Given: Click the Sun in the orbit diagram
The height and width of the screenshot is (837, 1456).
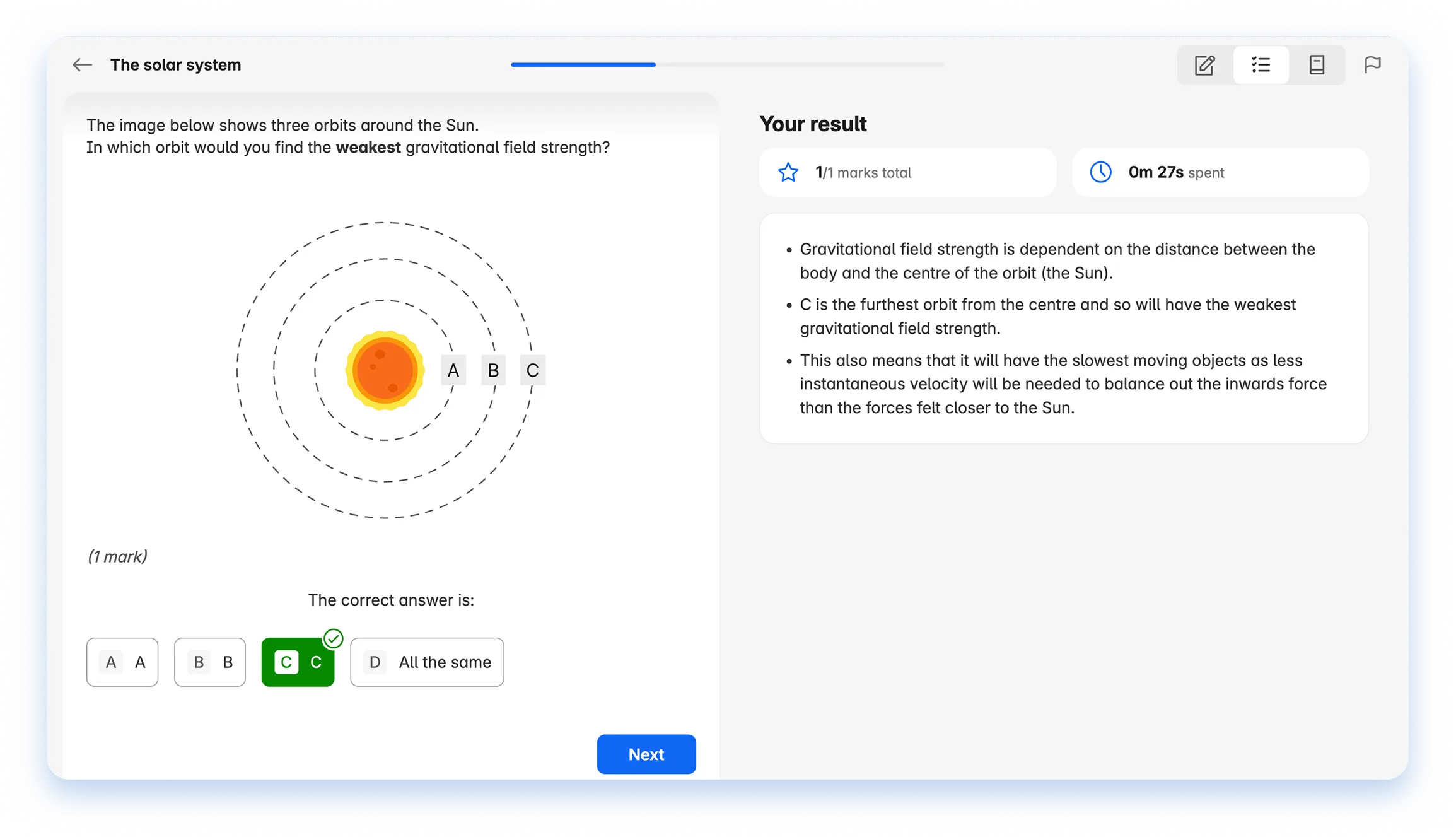Looking at the screenshot, I should pyautogui.click(x=385, y=370).
